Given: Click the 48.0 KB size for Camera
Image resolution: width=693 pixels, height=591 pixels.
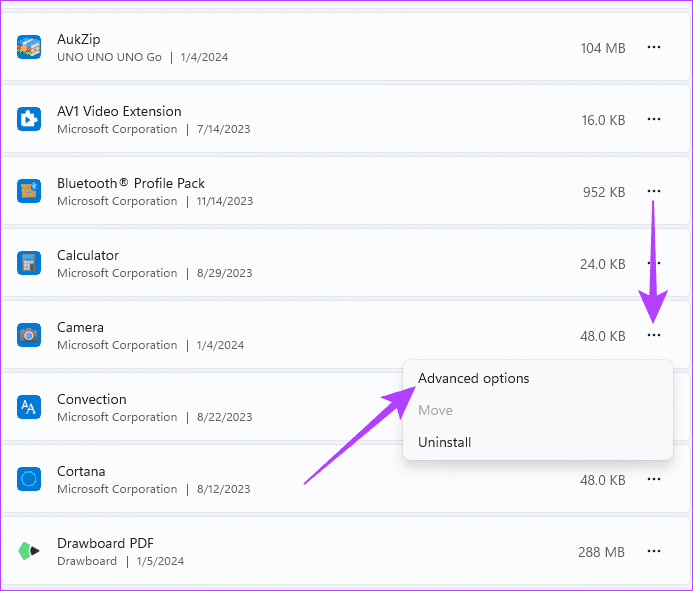Looking at the screenshot, I should [x=603, y=336].
